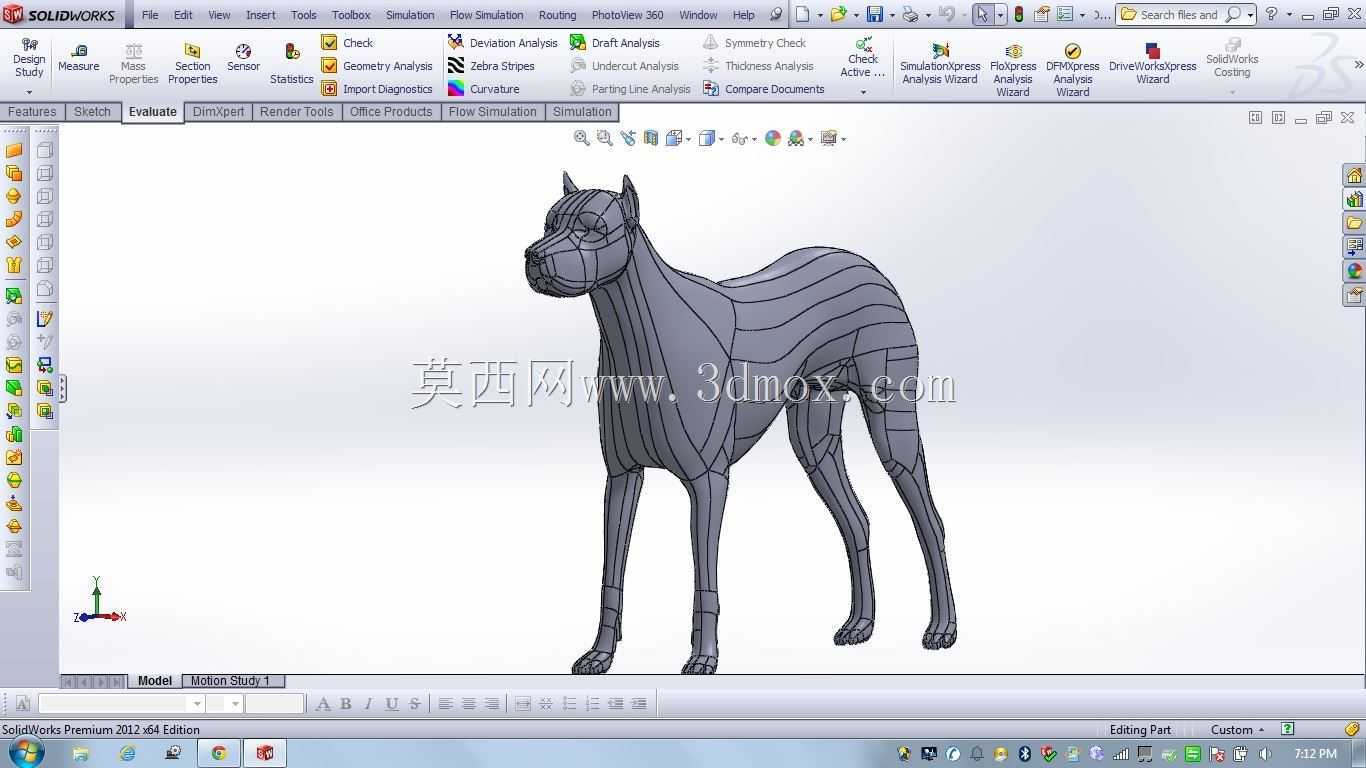This screenshot has width=1366, height=768.
Task: Launch DFMXpress Analysis Wizard
Action: coord(1072,70)
